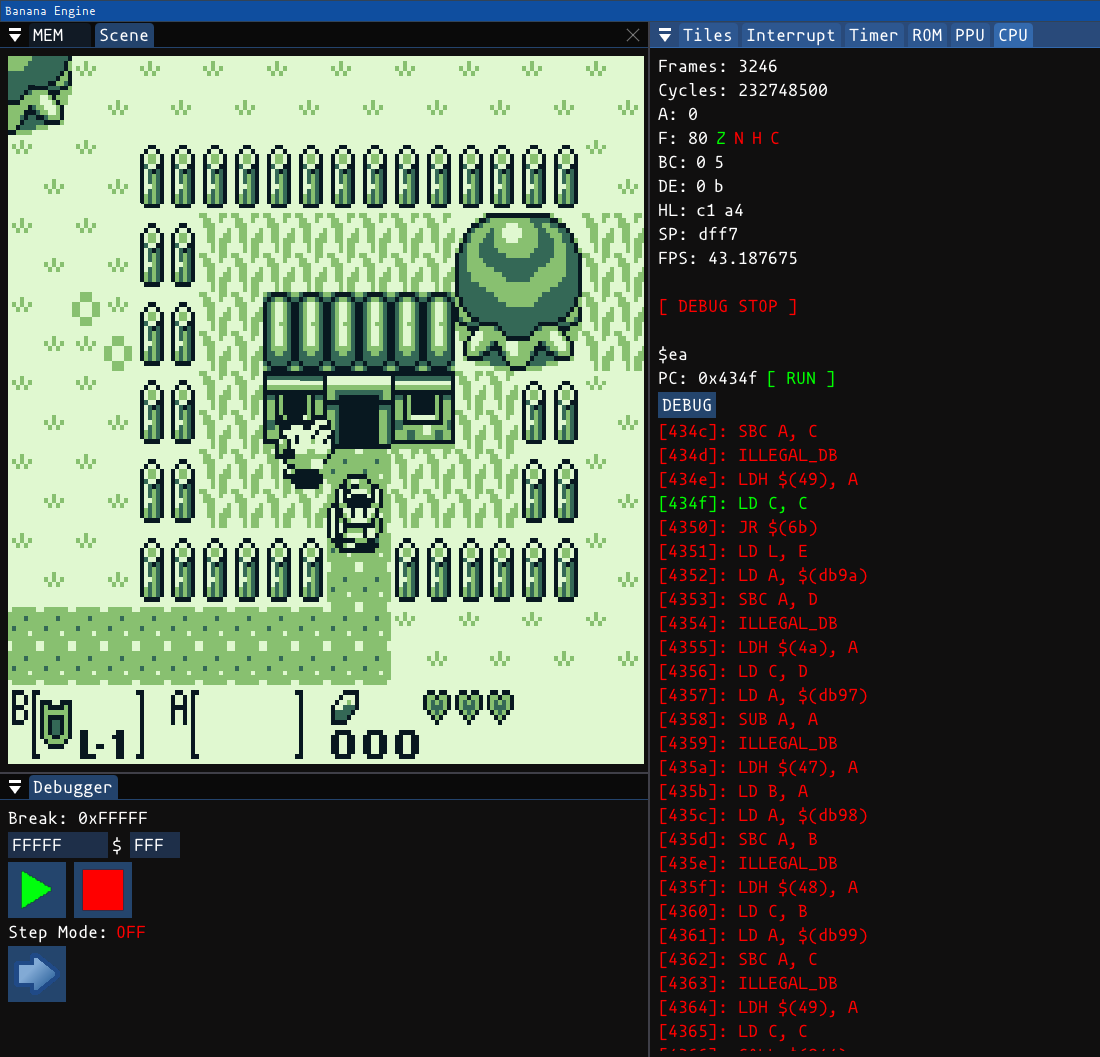Open the Interrupt tab

pos(791,35)
